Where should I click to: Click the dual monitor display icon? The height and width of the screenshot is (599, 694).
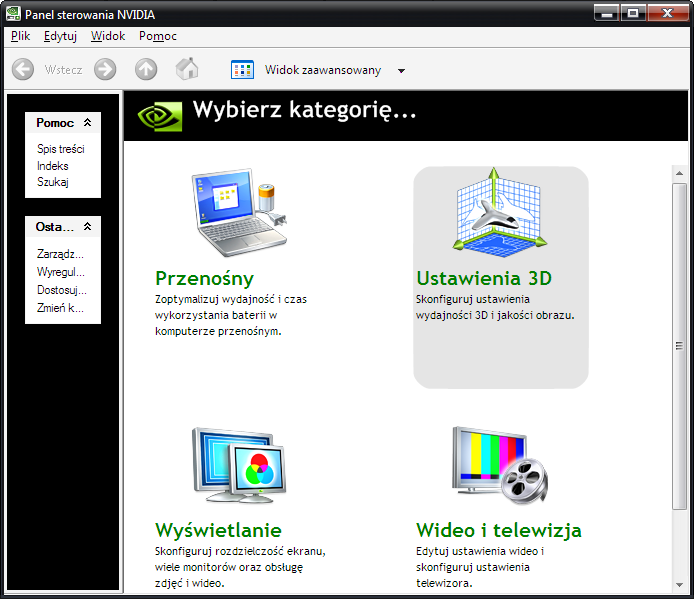point(239,465)
